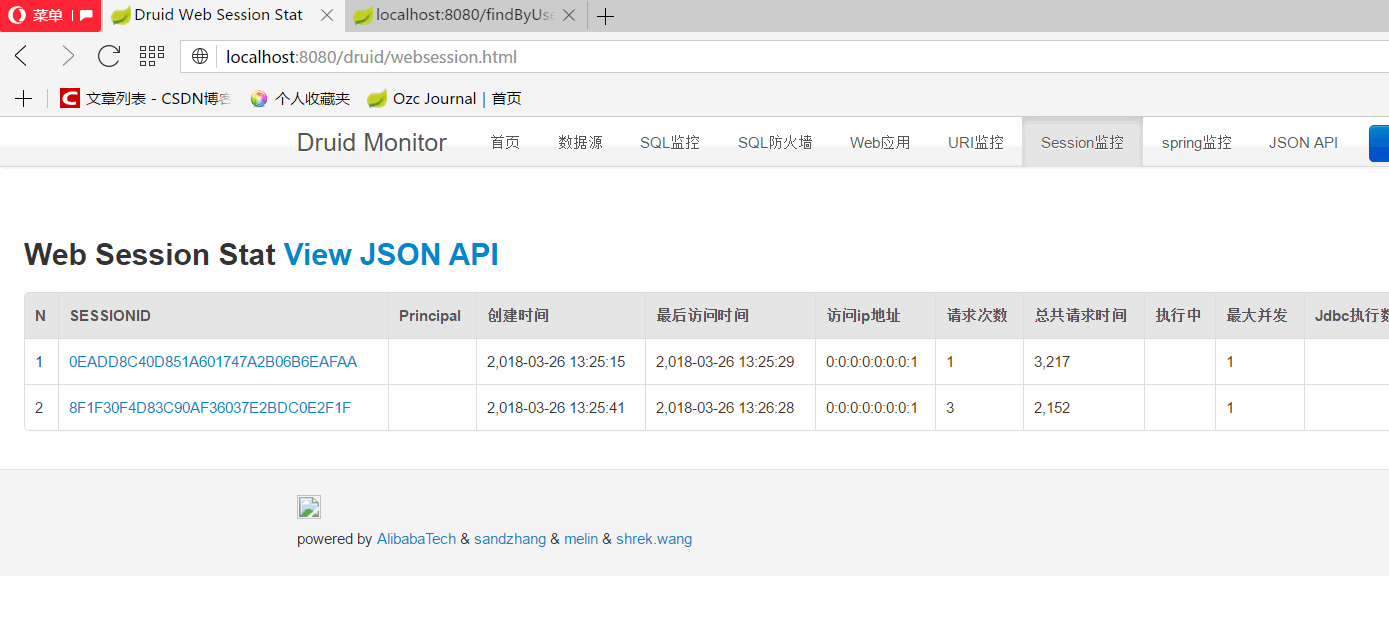Open the SQL监控 page
The width and height of the screenshot is (1389, 638).
tap(670, 142)
